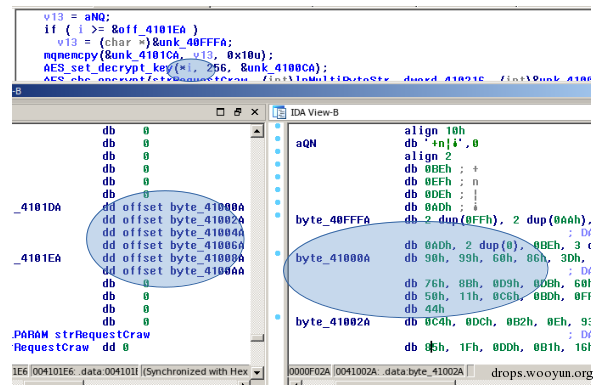Click 'AES_set_decrypt_key' in the pseudocode
Viewport: 597px width, 385px height.
(108, 68)
